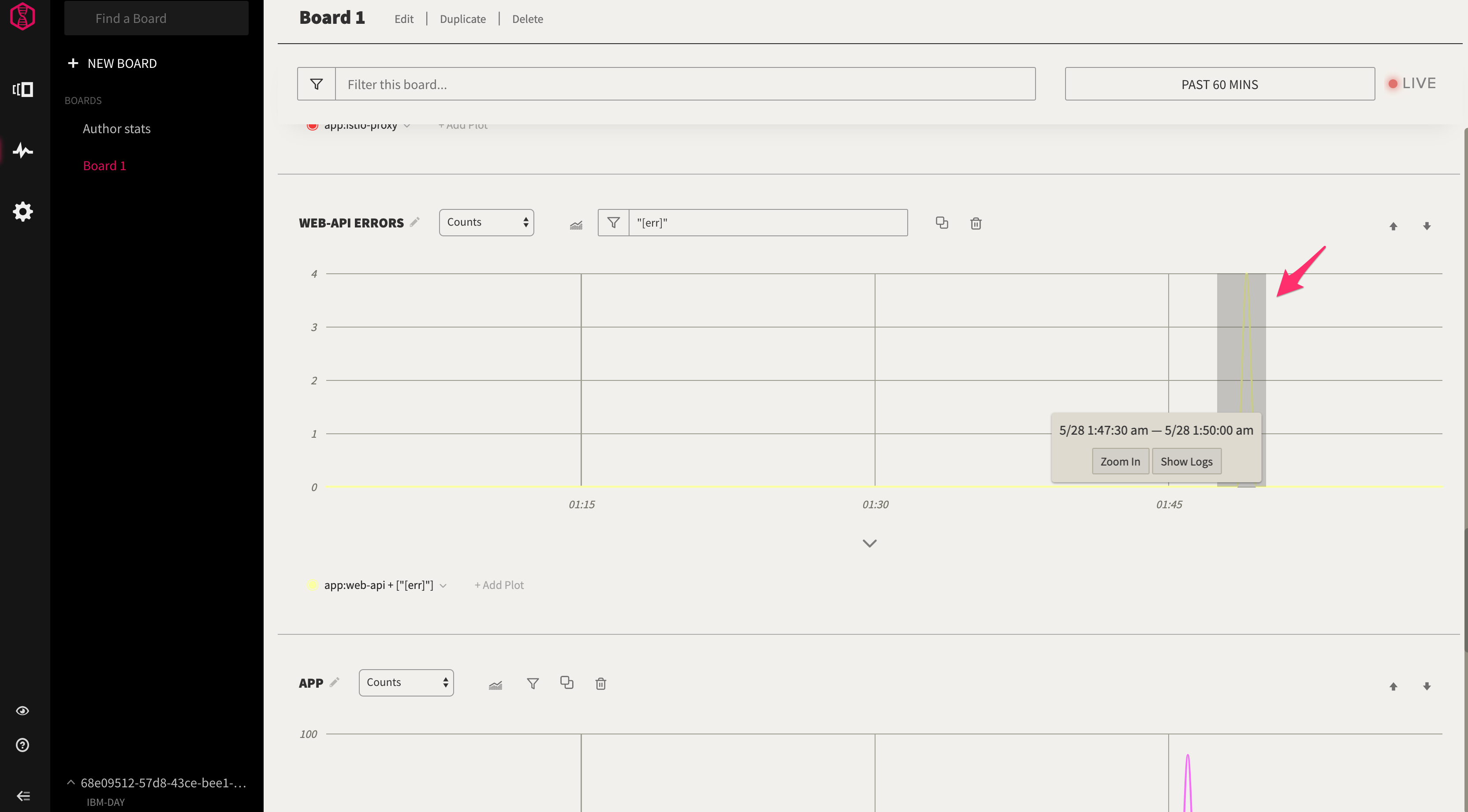This screenshot has height=812, width=1468.
Task: Click the APP graph filter funnel icon
Action: 533,683
